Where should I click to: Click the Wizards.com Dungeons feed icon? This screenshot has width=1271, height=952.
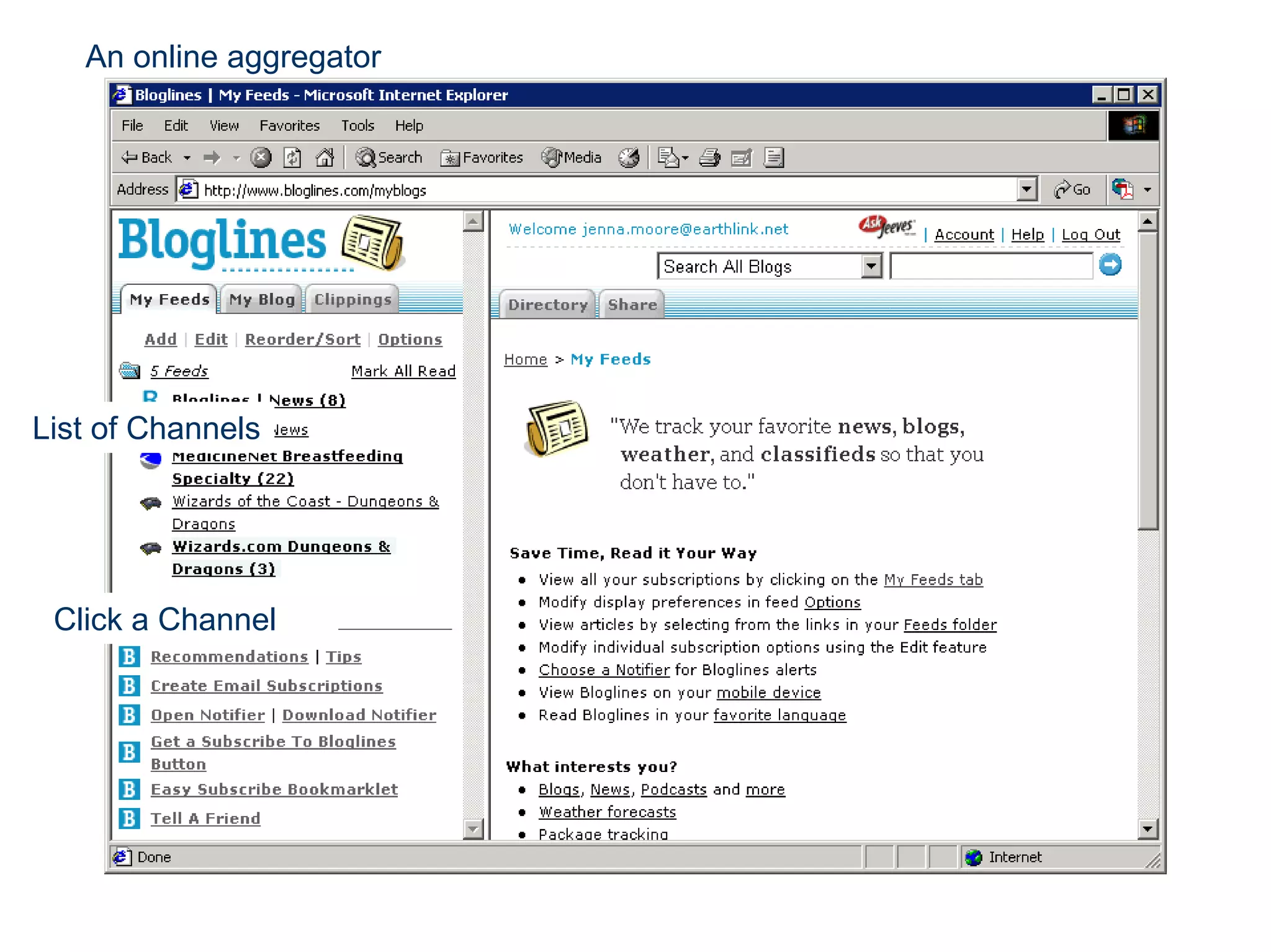[150, 548]
